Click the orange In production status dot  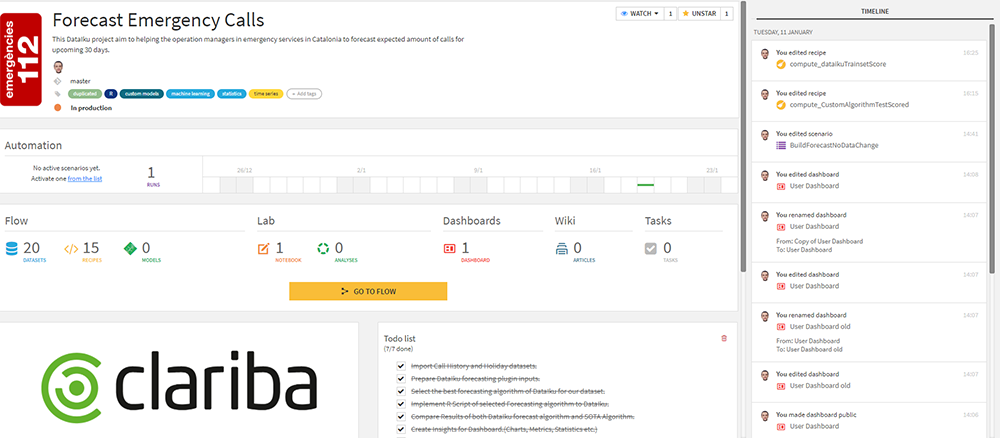pos(57,108)
